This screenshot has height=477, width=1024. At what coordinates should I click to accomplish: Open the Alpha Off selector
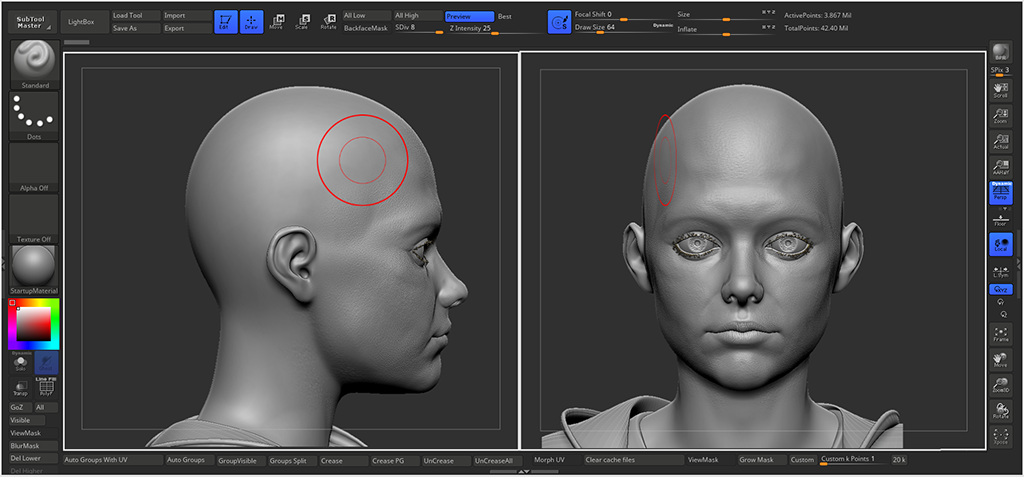click(x=34, y=167)
